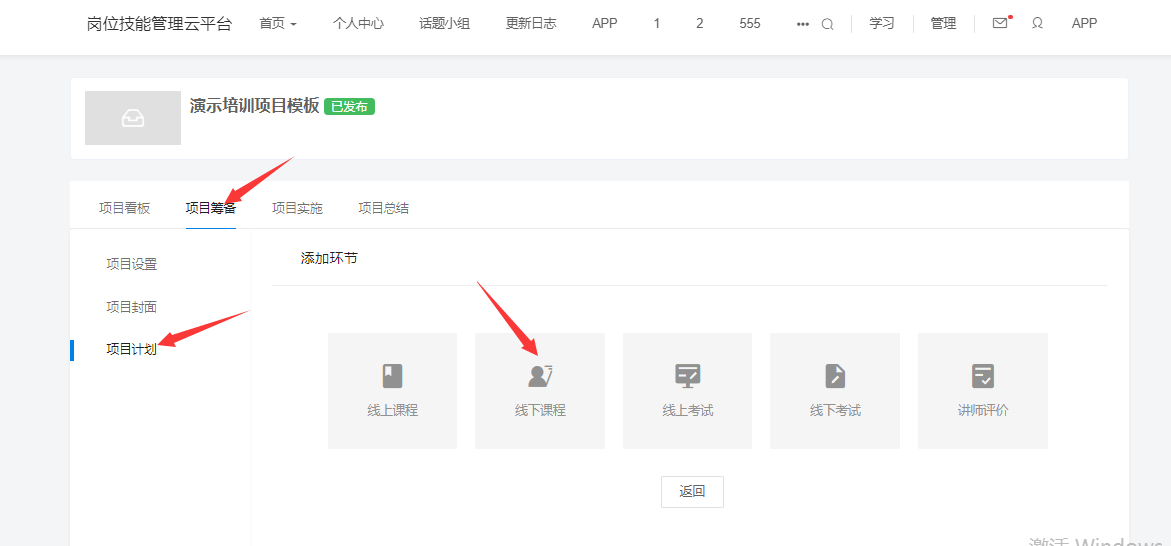
Task: Click the 线上课程 card label
Action: pos(392,410)
